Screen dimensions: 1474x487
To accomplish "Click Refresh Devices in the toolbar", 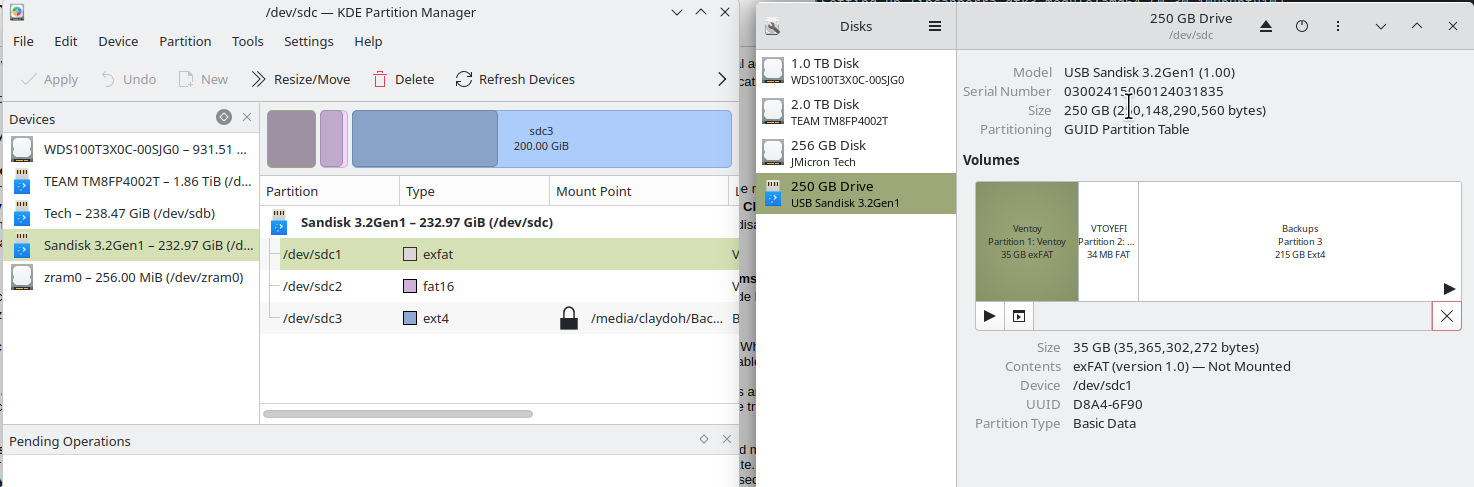I will click(515, 79).
